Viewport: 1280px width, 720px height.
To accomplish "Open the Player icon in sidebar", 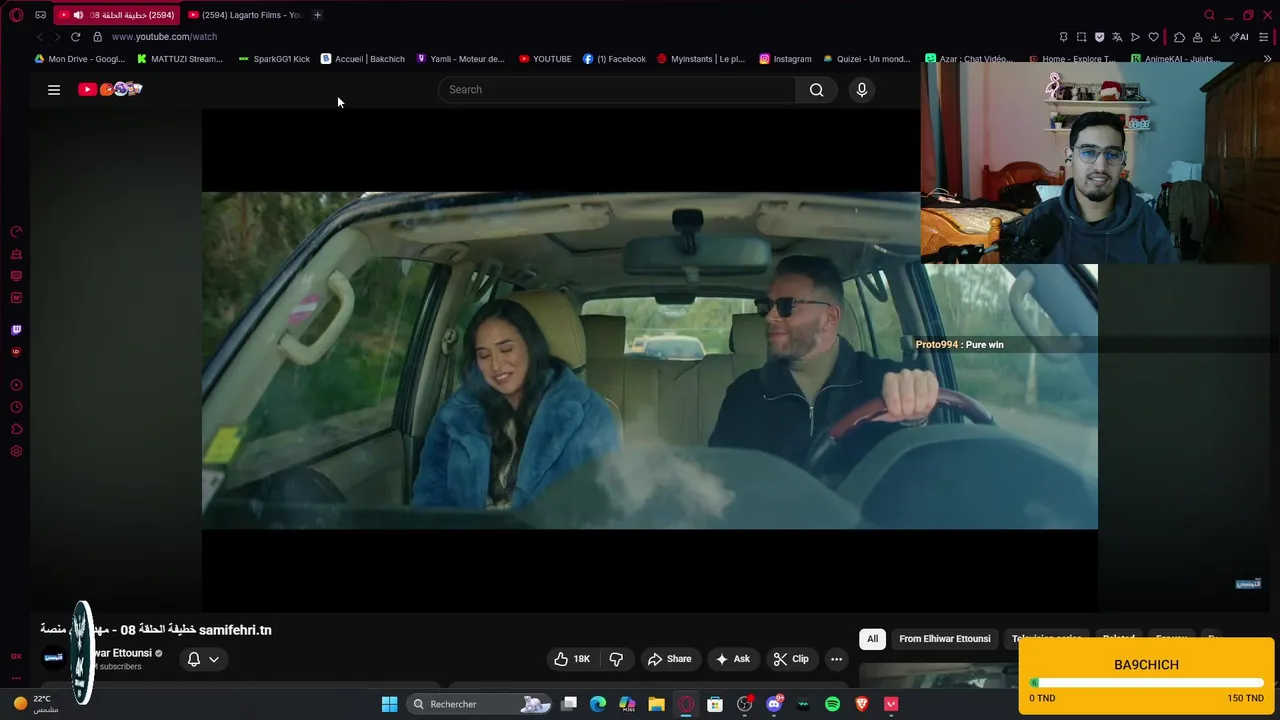I will (x=16, y=385).
